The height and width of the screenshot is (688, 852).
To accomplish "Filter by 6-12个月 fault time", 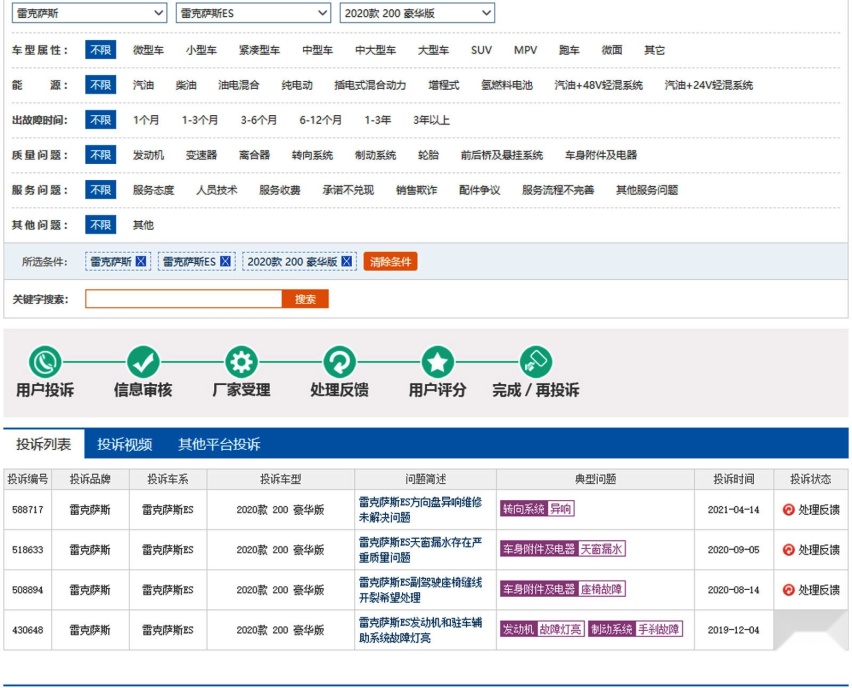I will tap(321, 120).
